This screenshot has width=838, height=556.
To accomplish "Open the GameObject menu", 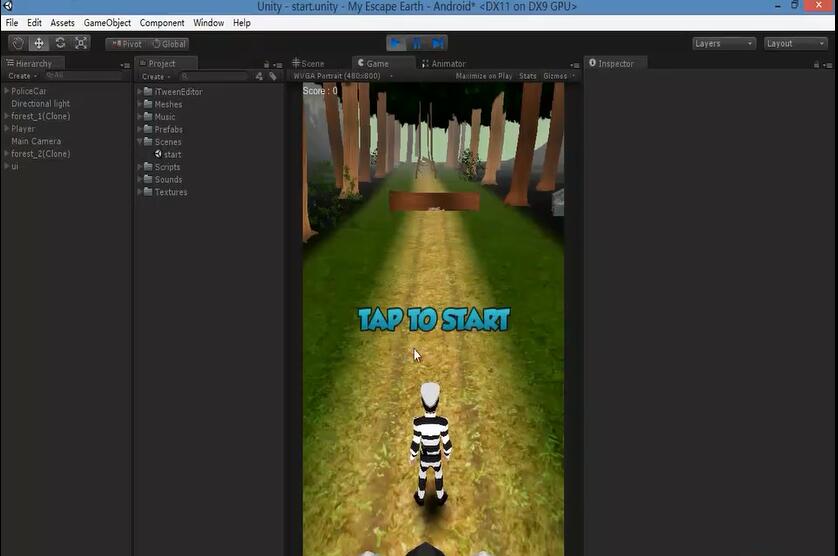I will pos(107,23).
